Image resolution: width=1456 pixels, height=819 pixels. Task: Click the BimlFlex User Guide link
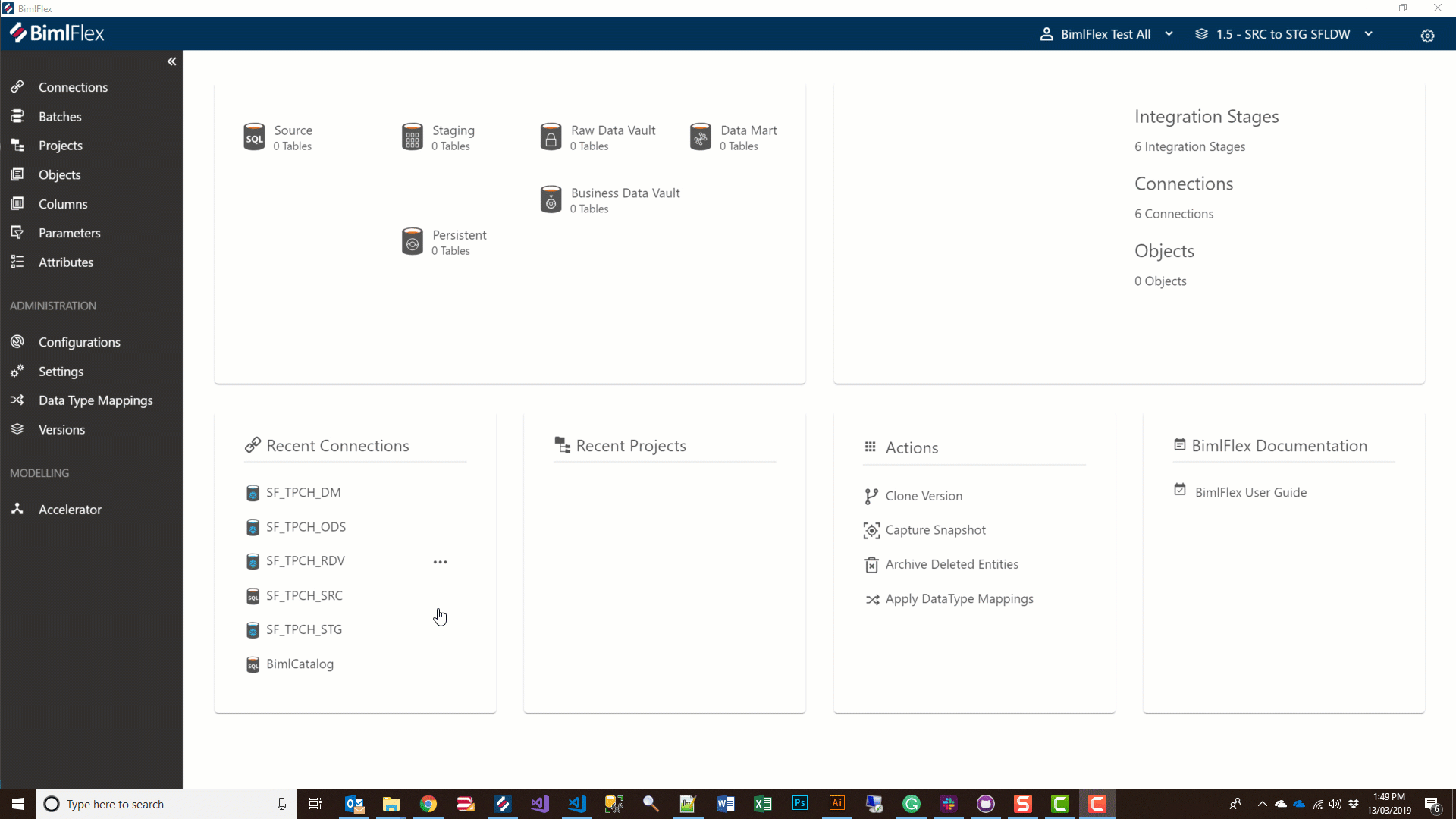(1253, 491)
